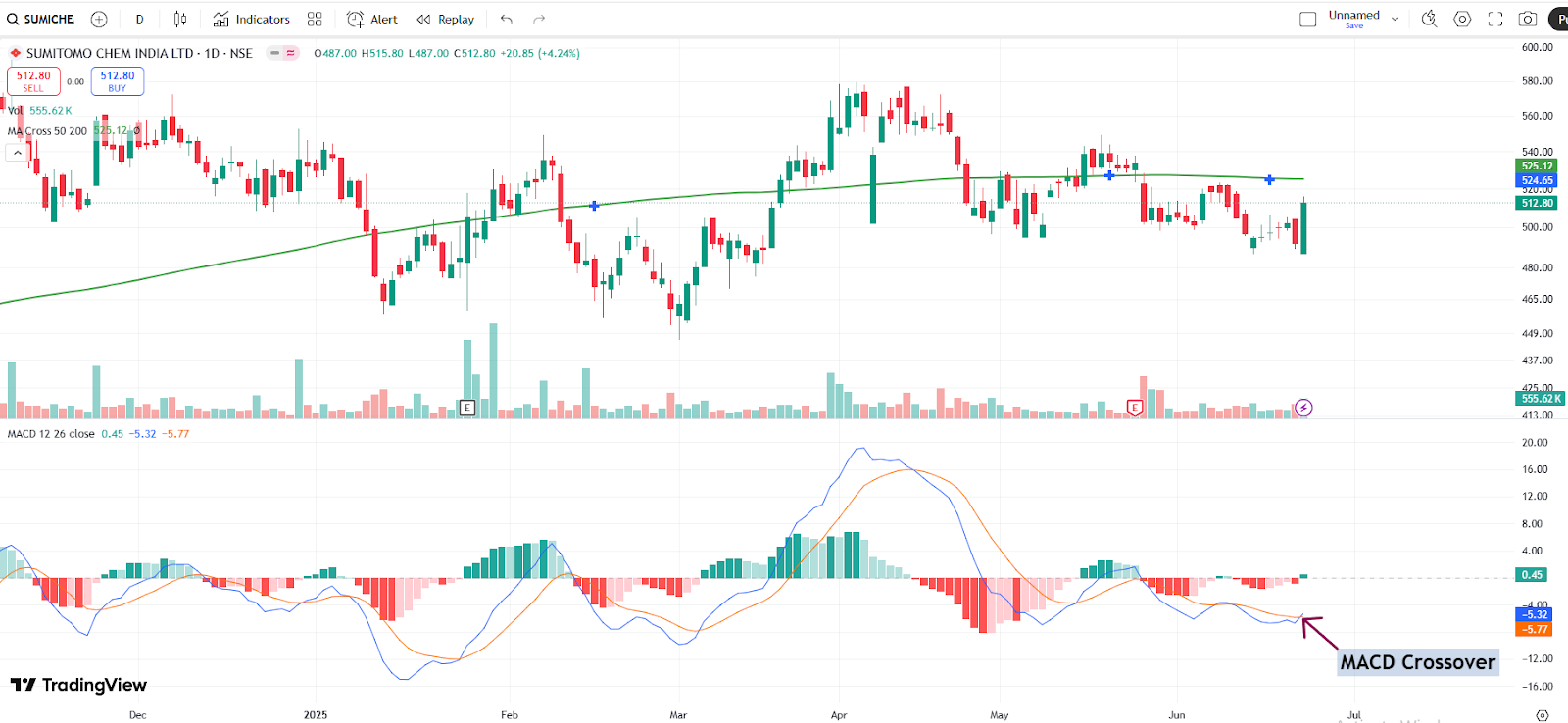Select the Vol 555.62 K legend
1568x723 pixels.
coord(40,111)
